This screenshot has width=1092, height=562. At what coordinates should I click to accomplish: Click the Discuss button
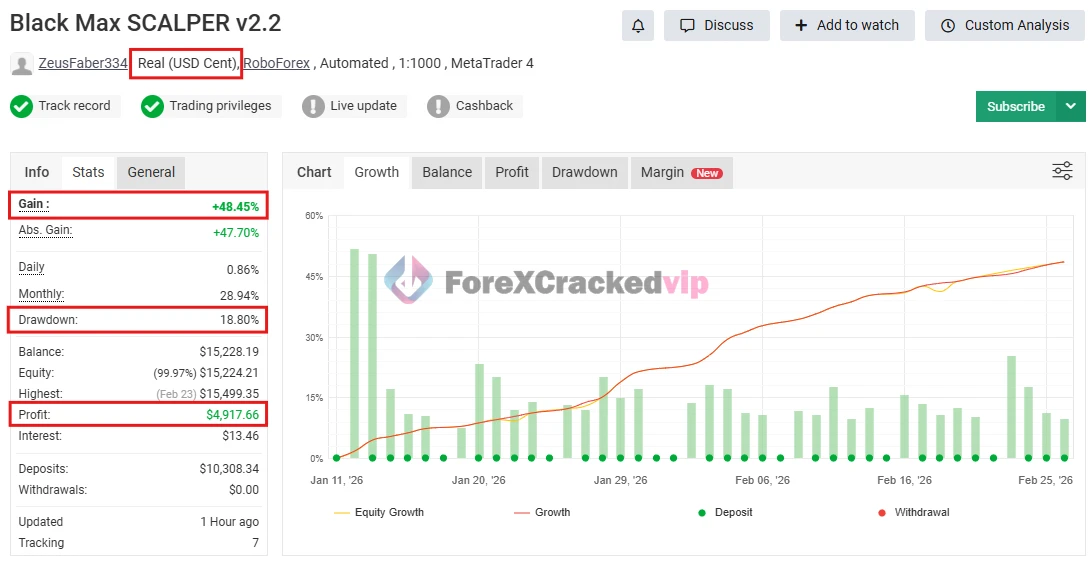click(x=716, y=26)
